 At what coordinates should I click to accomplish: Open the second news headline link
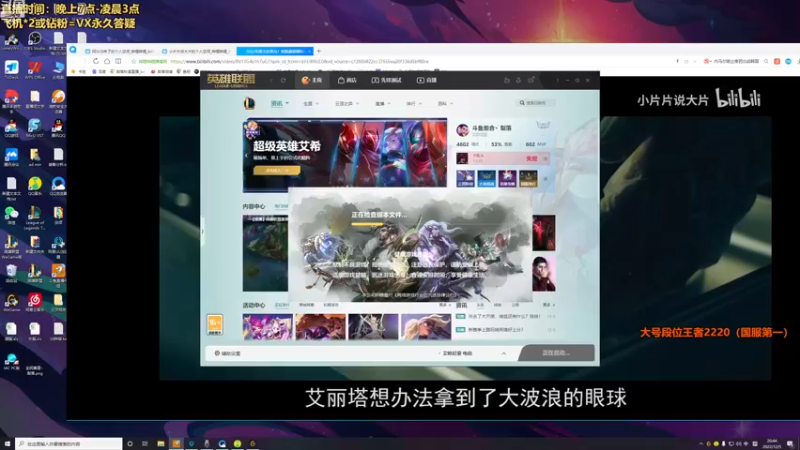[x=495, y=330]
